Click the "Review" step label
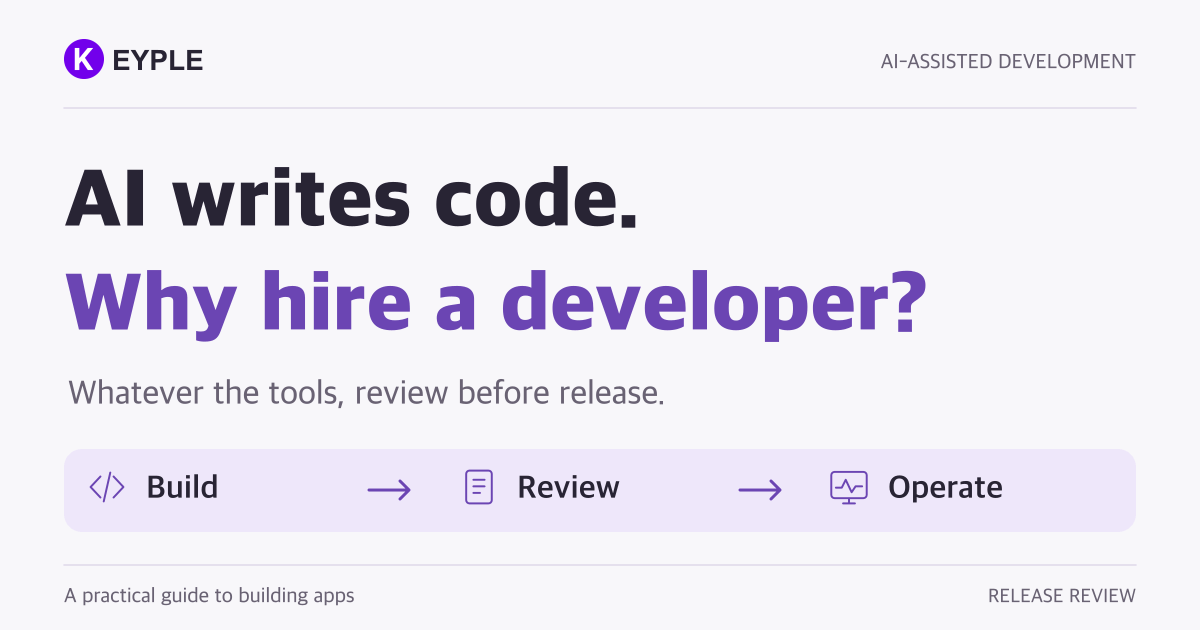Image resolution: width=1200 pixels, height=630 pixels. click(568, 487)
